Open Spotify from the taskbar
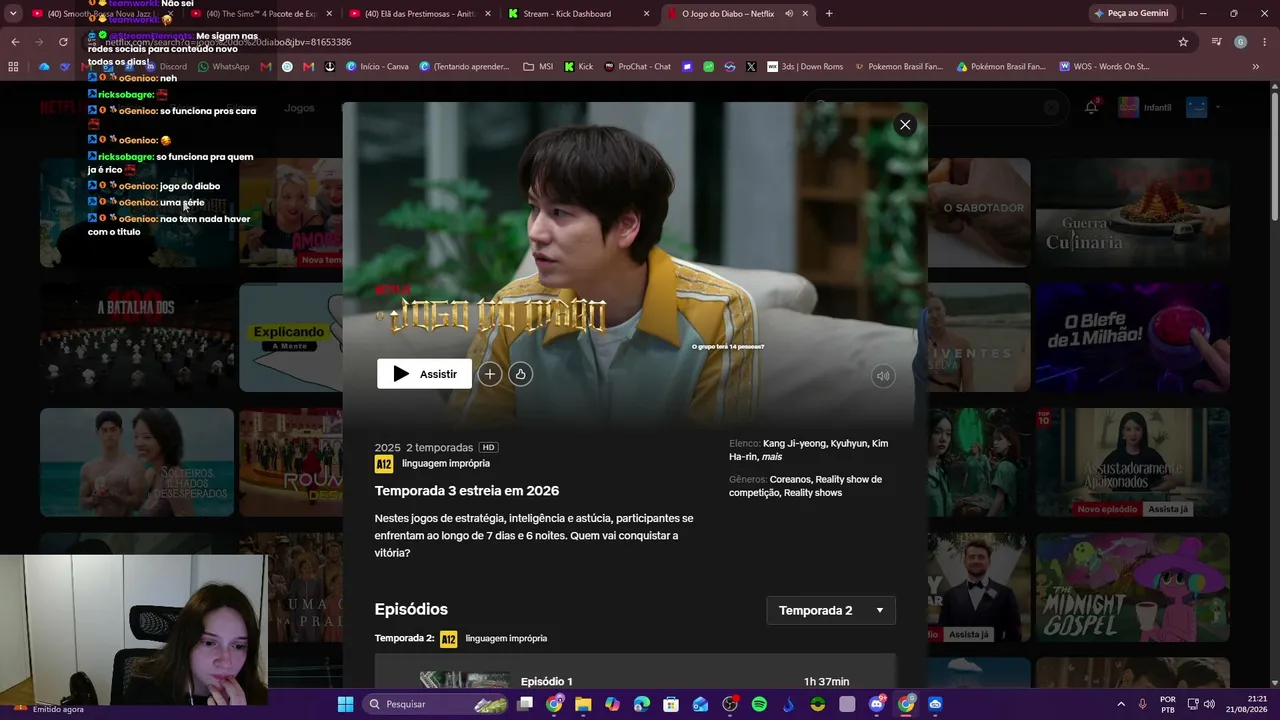Viewport: 1280px width, 720px height. pos(759,704)
